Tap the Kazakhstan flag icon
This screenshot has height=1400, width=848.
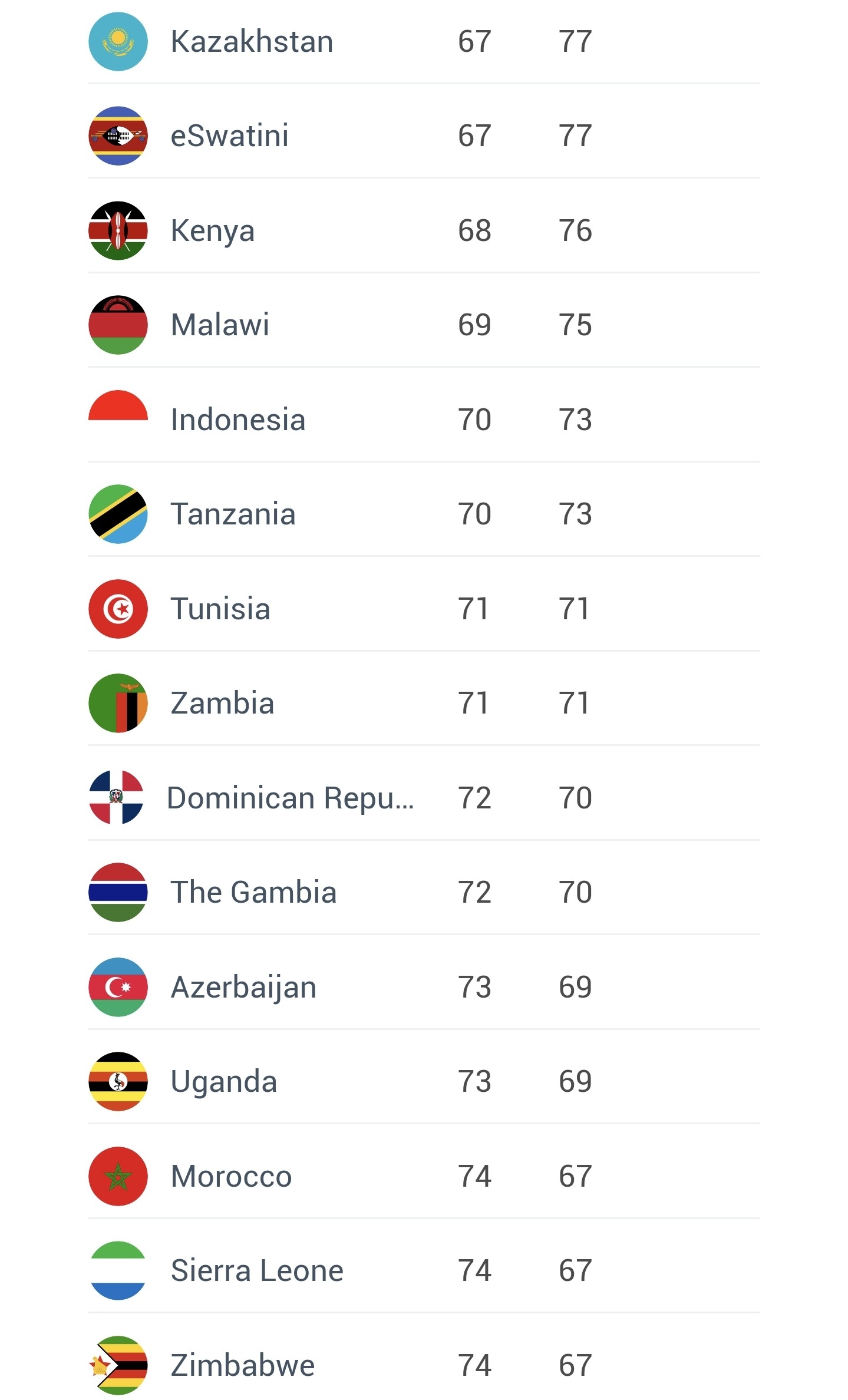(118, 41)
